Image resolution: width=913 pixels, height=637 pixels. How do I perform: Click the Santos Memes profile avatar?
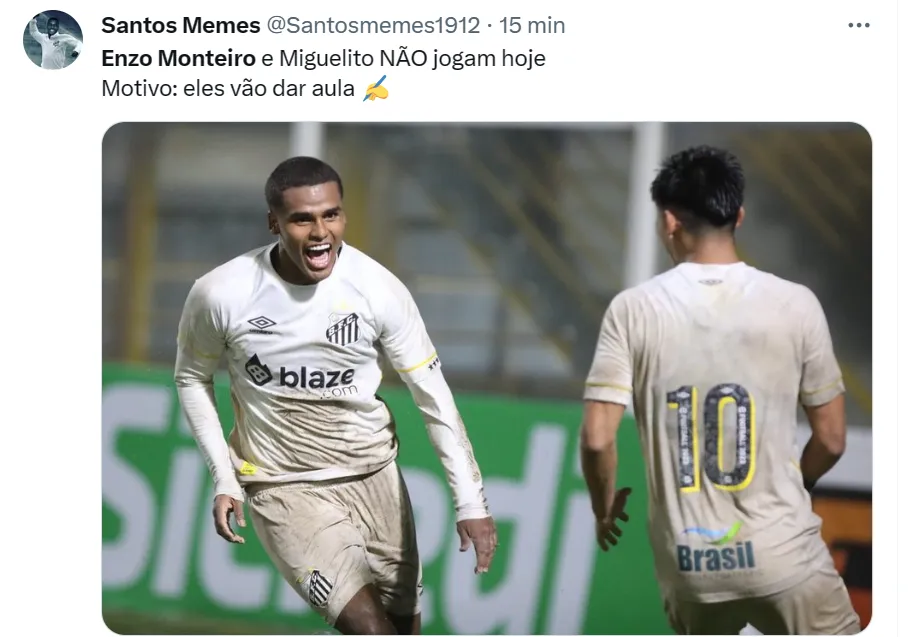53,40
